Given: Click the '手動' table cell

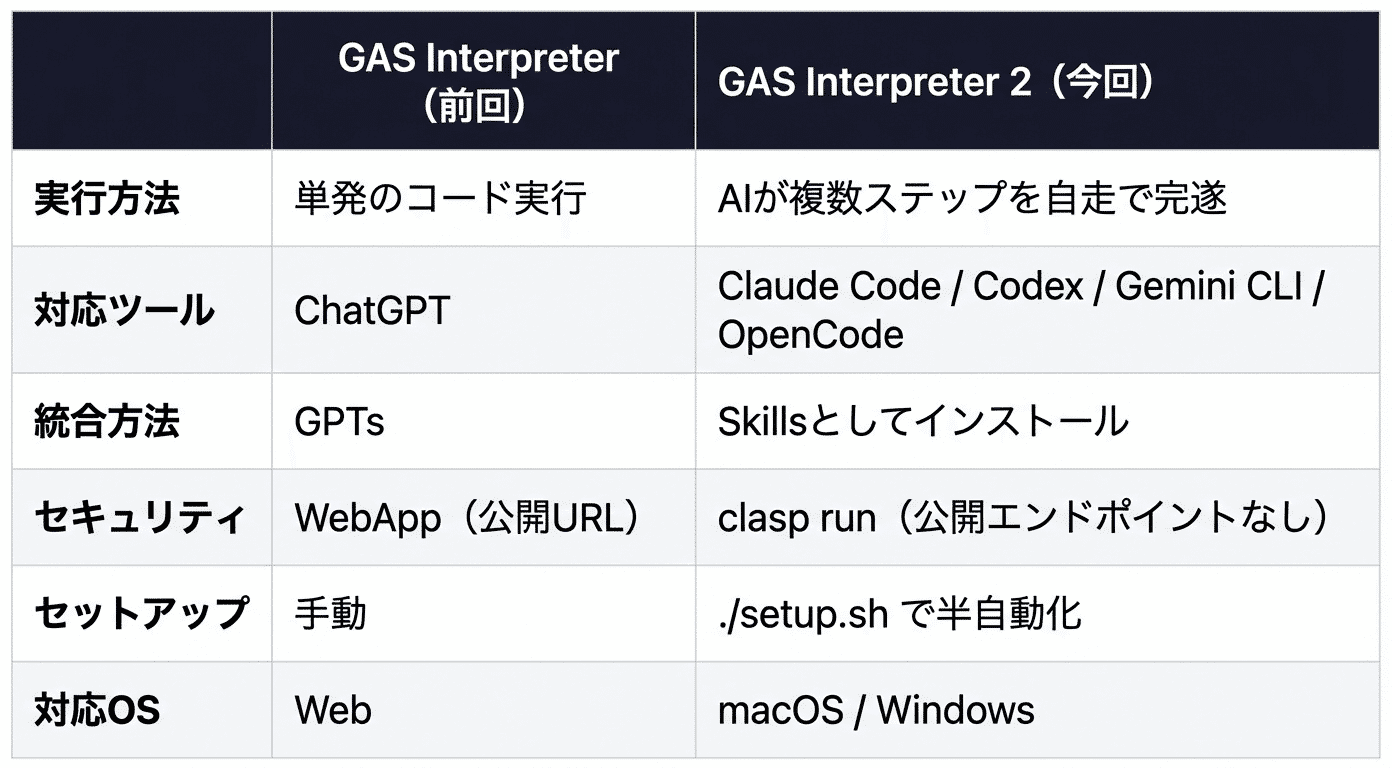Looking at the screenshot, I should (330, 613).
